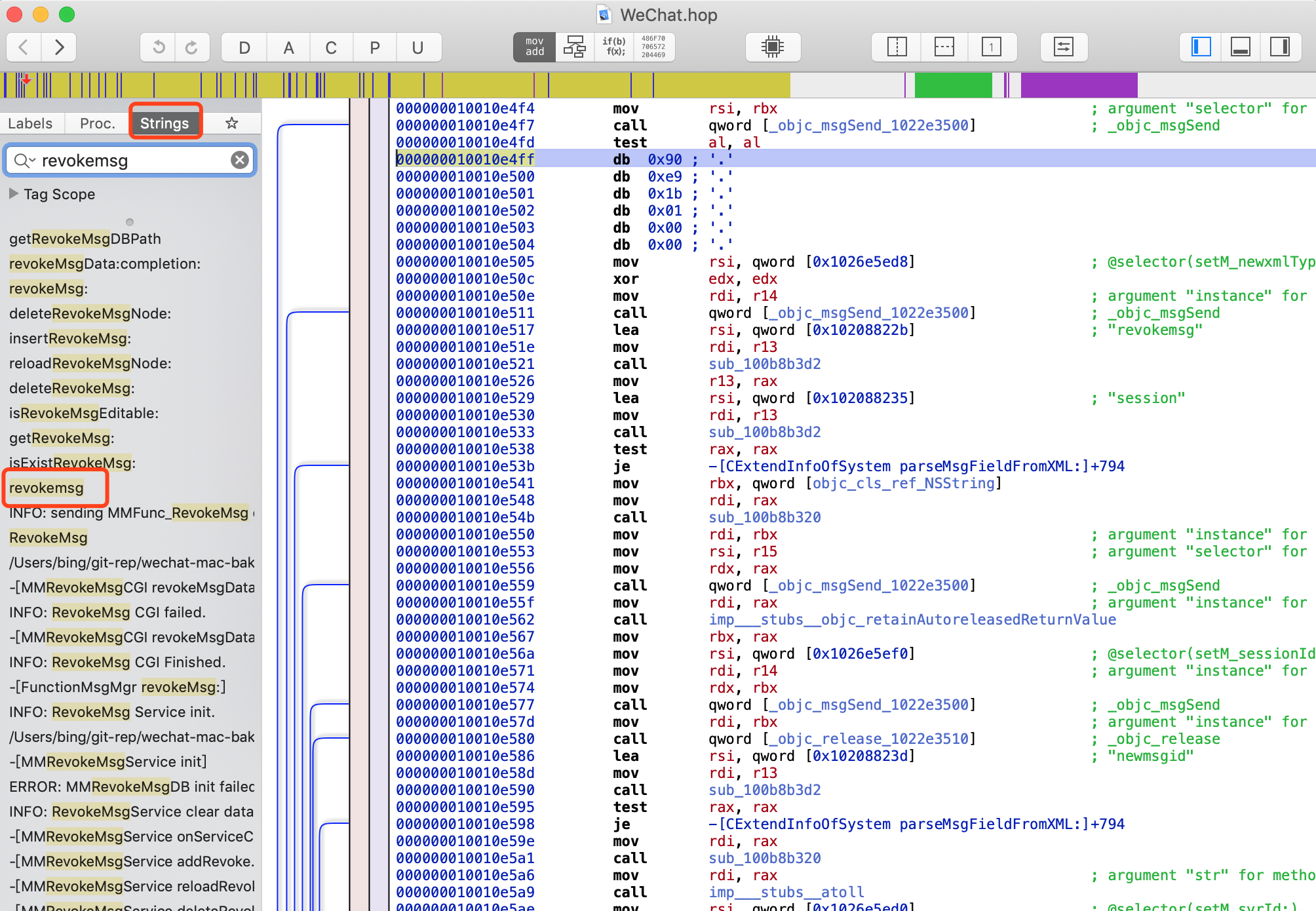Click the revokemsg search field

131,161
